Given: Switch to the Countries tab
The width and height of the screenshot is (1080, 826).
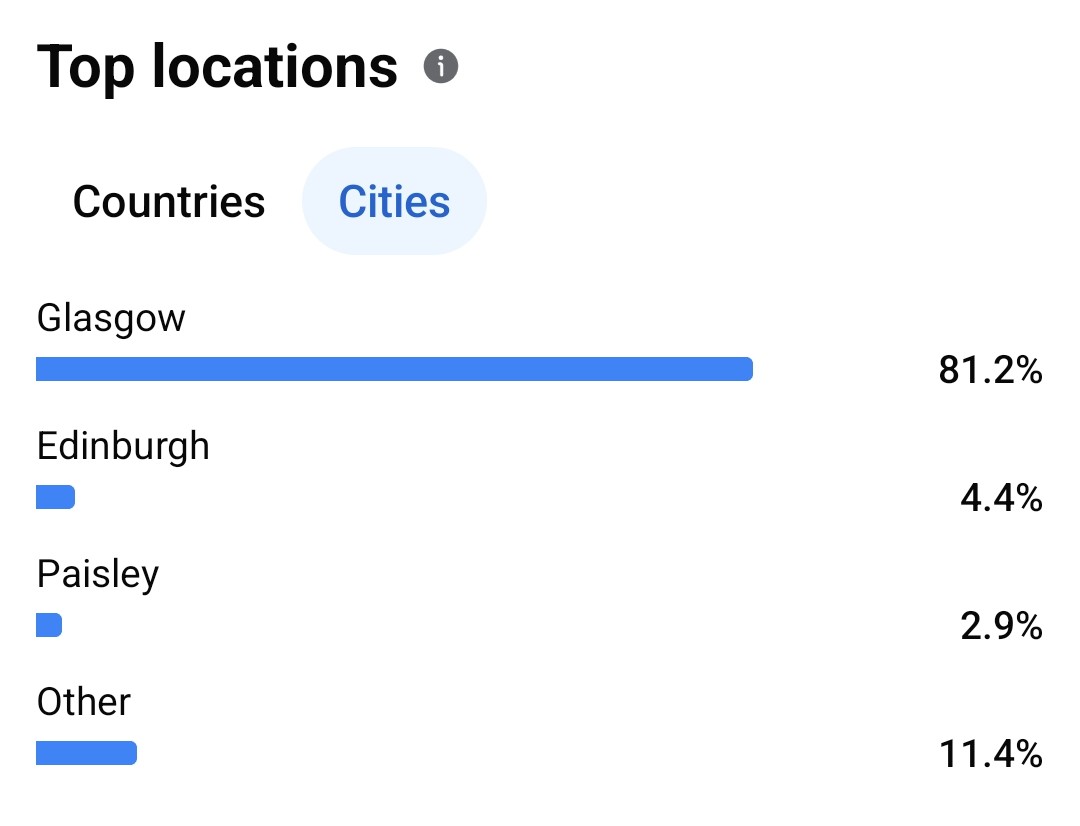Looking at the screenshot, I should pos(169,202).
